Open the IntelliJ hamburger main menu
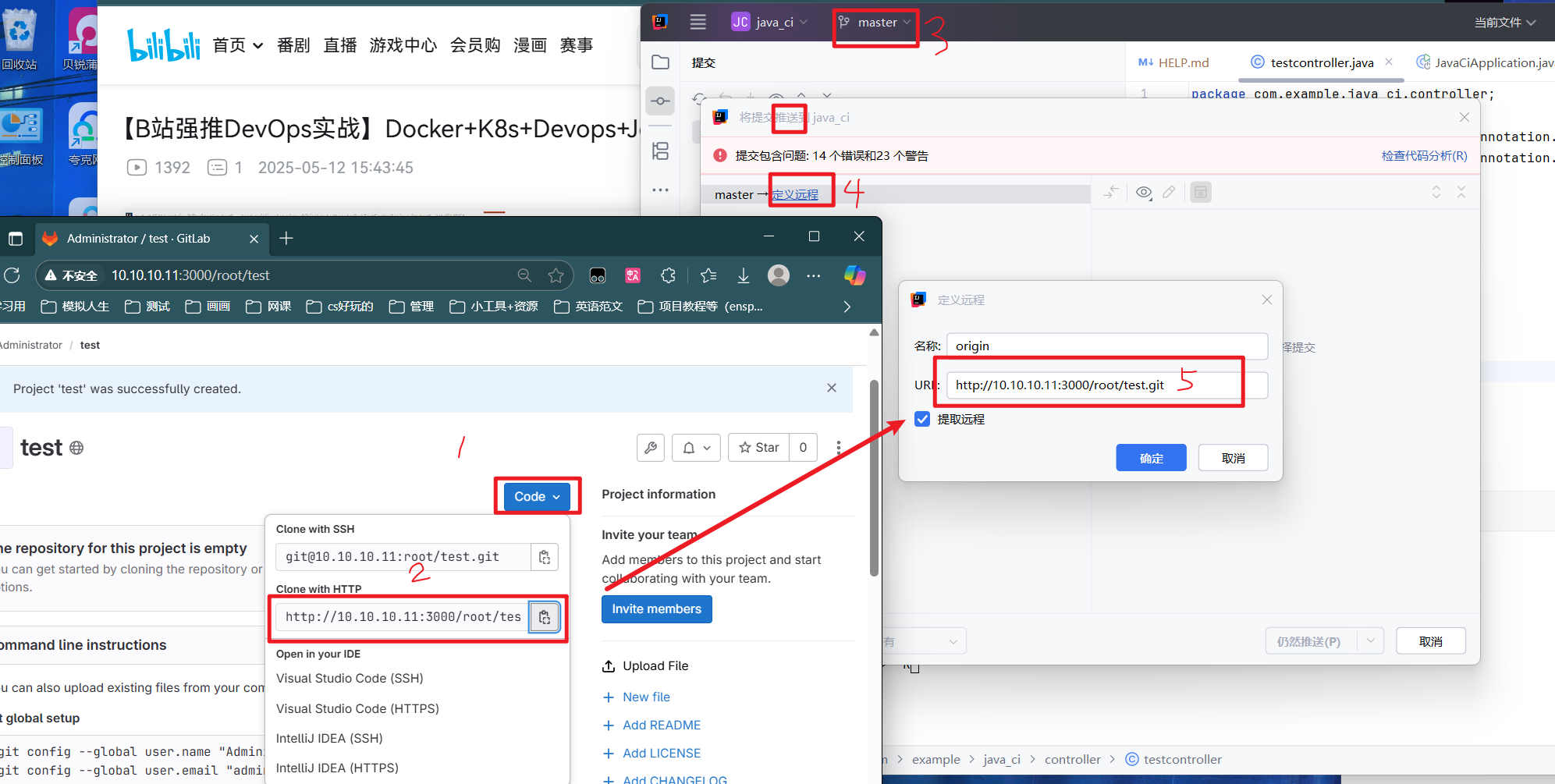 pos(698,22)
